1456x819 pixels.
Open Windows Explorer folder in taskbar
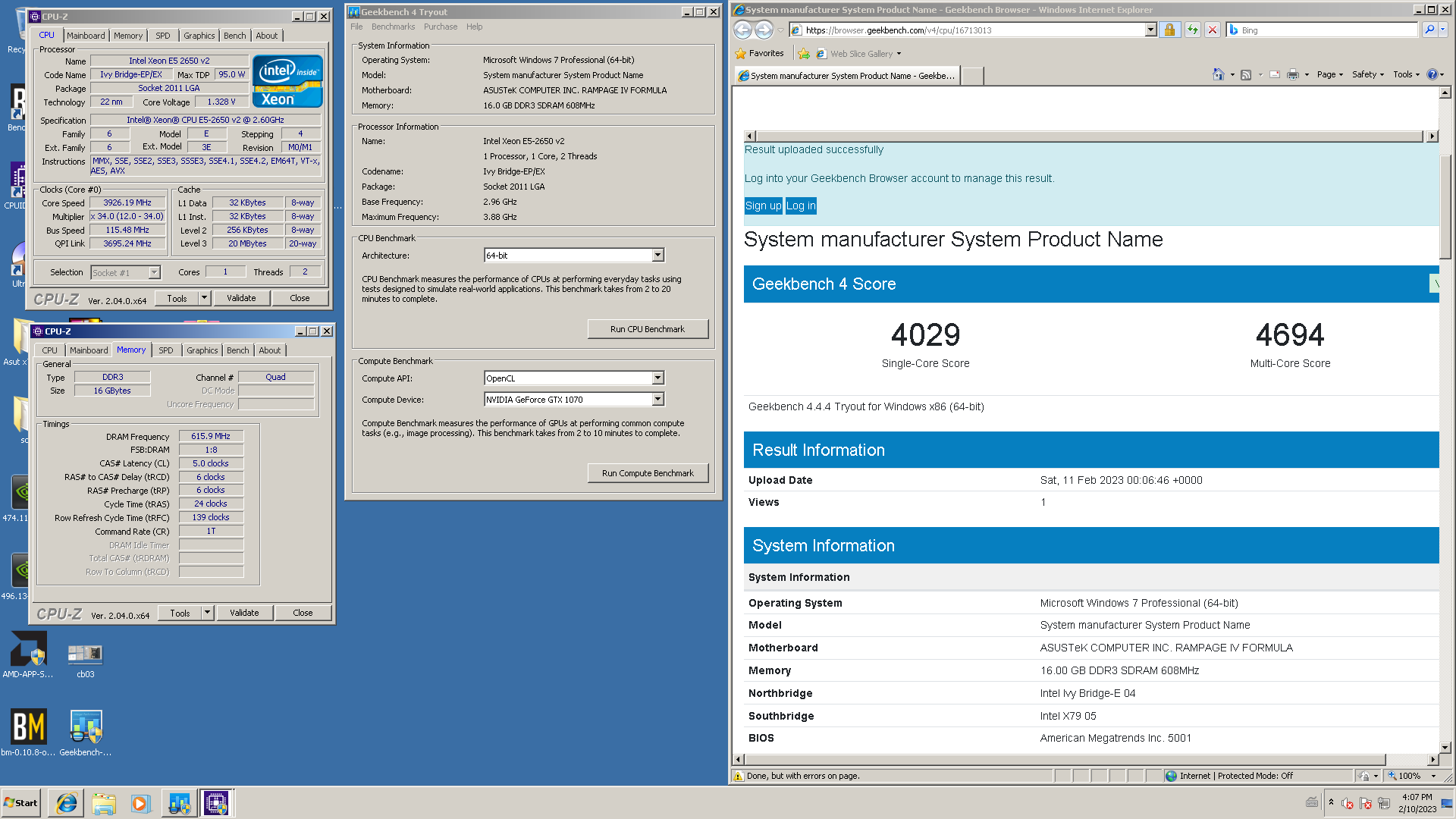(104, 803)
